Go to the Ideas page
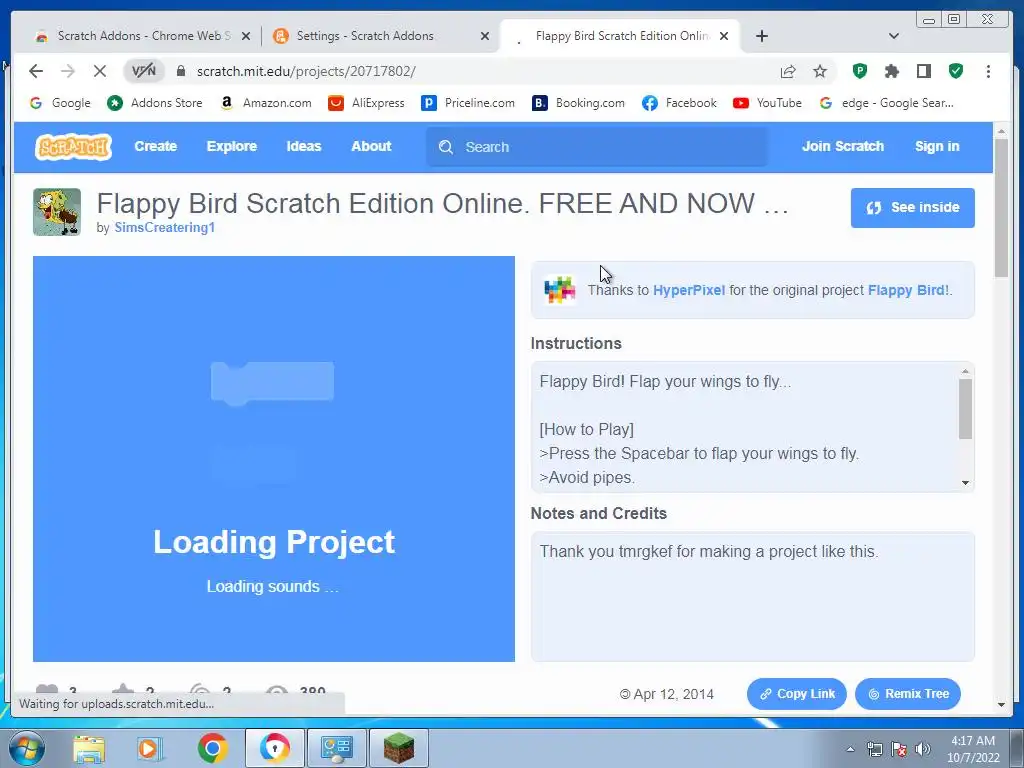 304,146
